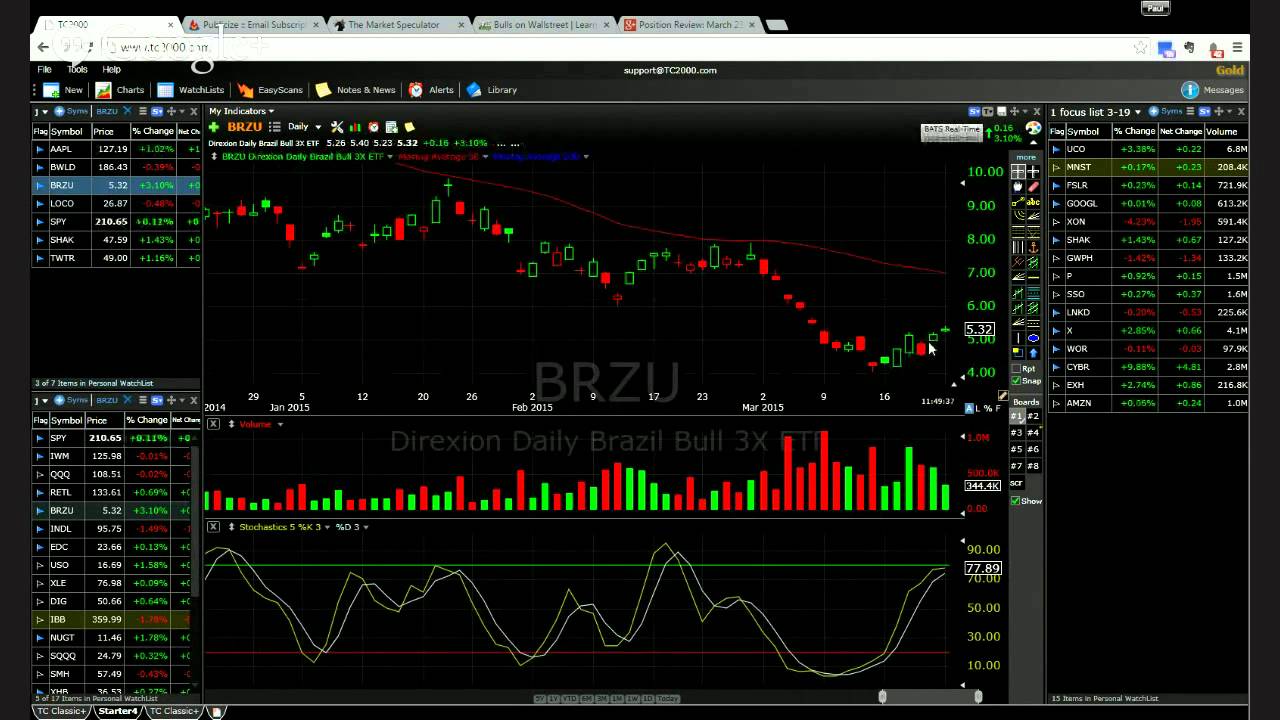1280x720 pixels.
Task: Select board #5
Action: [1017, 449]
